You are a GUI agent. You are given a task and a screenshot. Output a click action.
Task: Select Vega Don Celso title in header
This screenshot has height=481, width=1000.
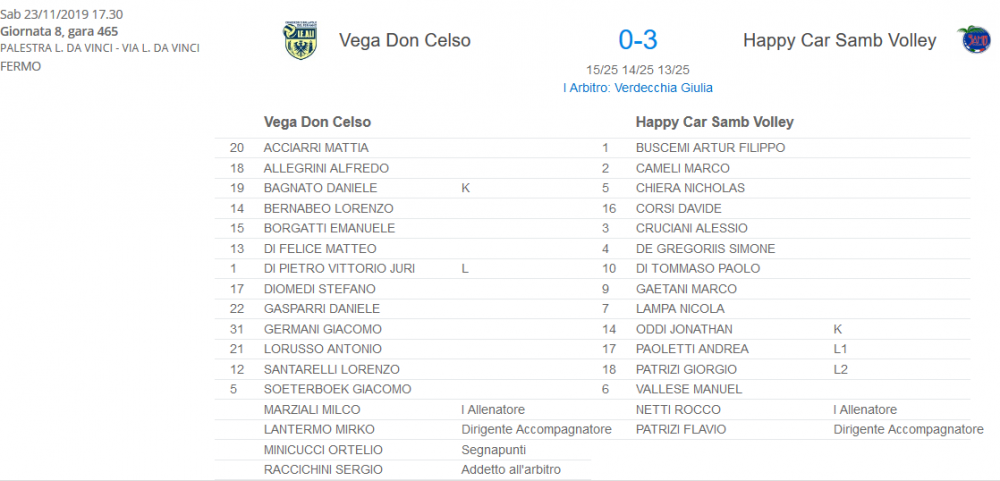coord(404,40)
